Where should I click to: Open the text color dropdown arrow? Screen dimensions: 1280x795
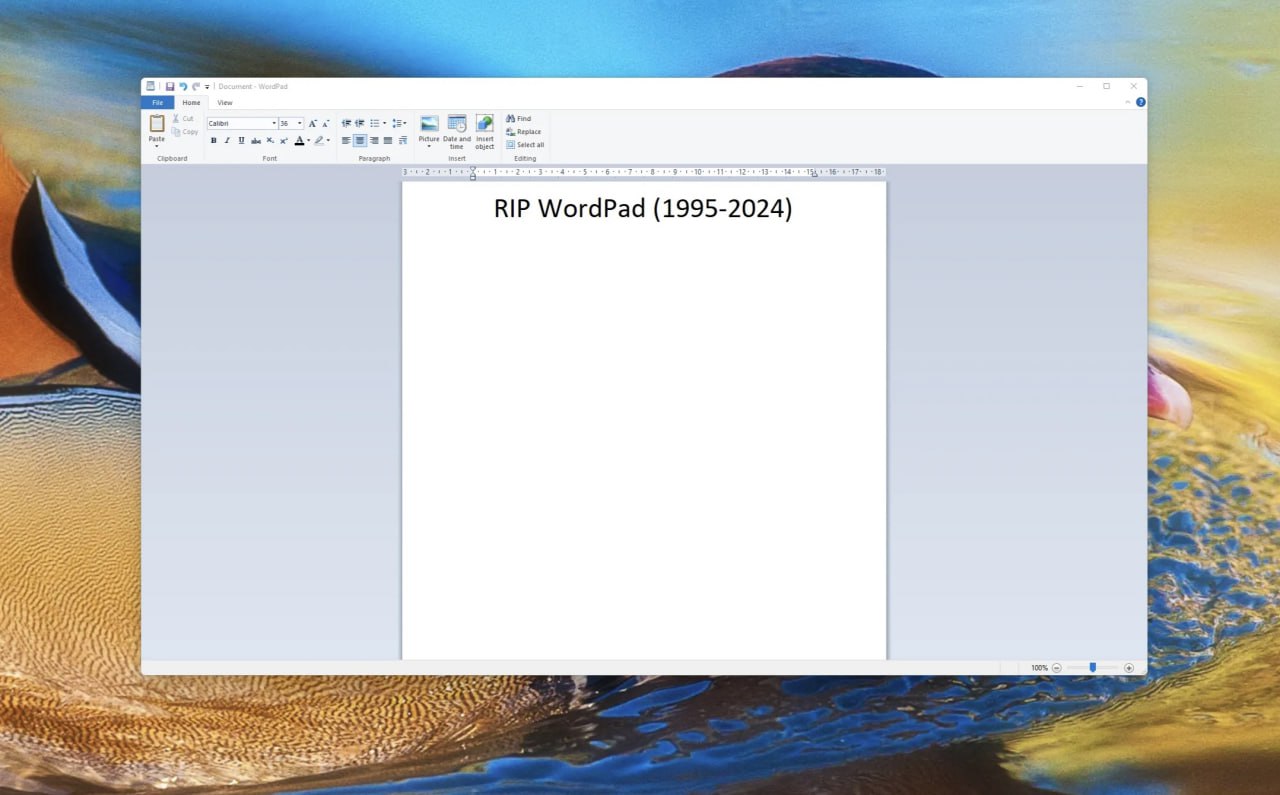pyautogui.click(x=309, y=140)
